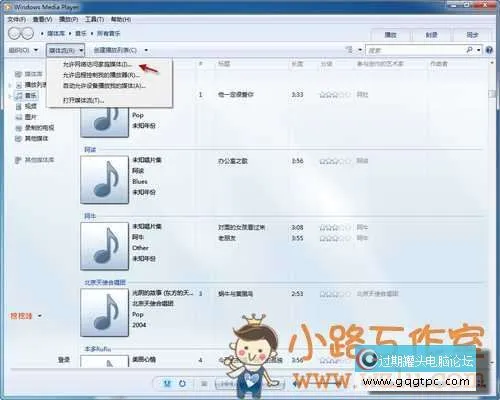Open the view options dropdown arrow
500x400 pixels.
pos(360,50)
